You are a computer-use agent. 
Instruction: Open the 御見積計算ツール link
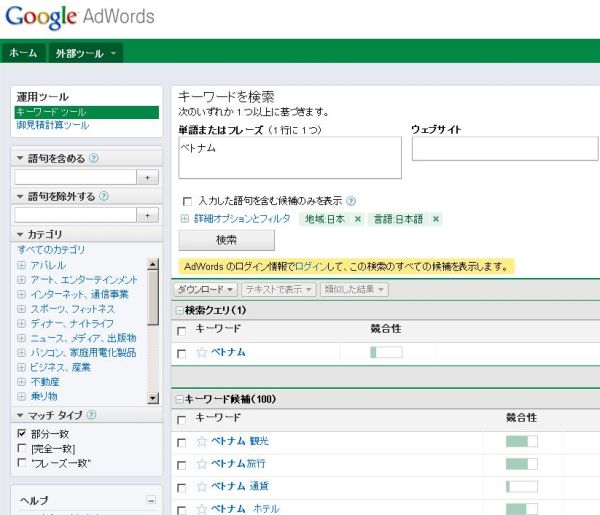pos(52,125)
